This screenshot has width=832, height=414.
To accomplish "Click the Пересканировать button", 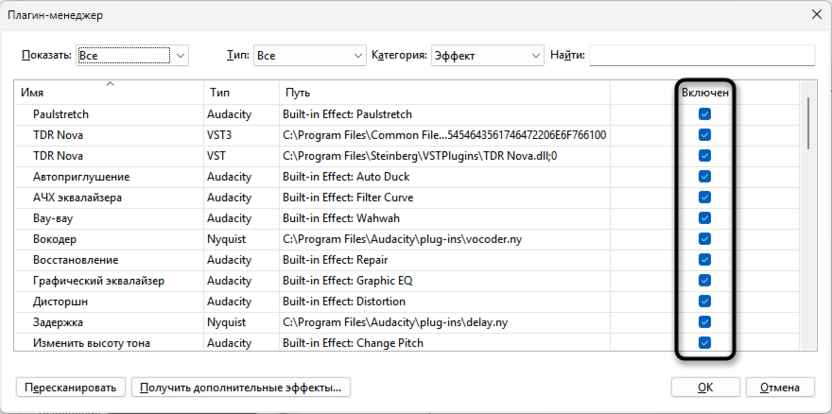I will point(71,387).
